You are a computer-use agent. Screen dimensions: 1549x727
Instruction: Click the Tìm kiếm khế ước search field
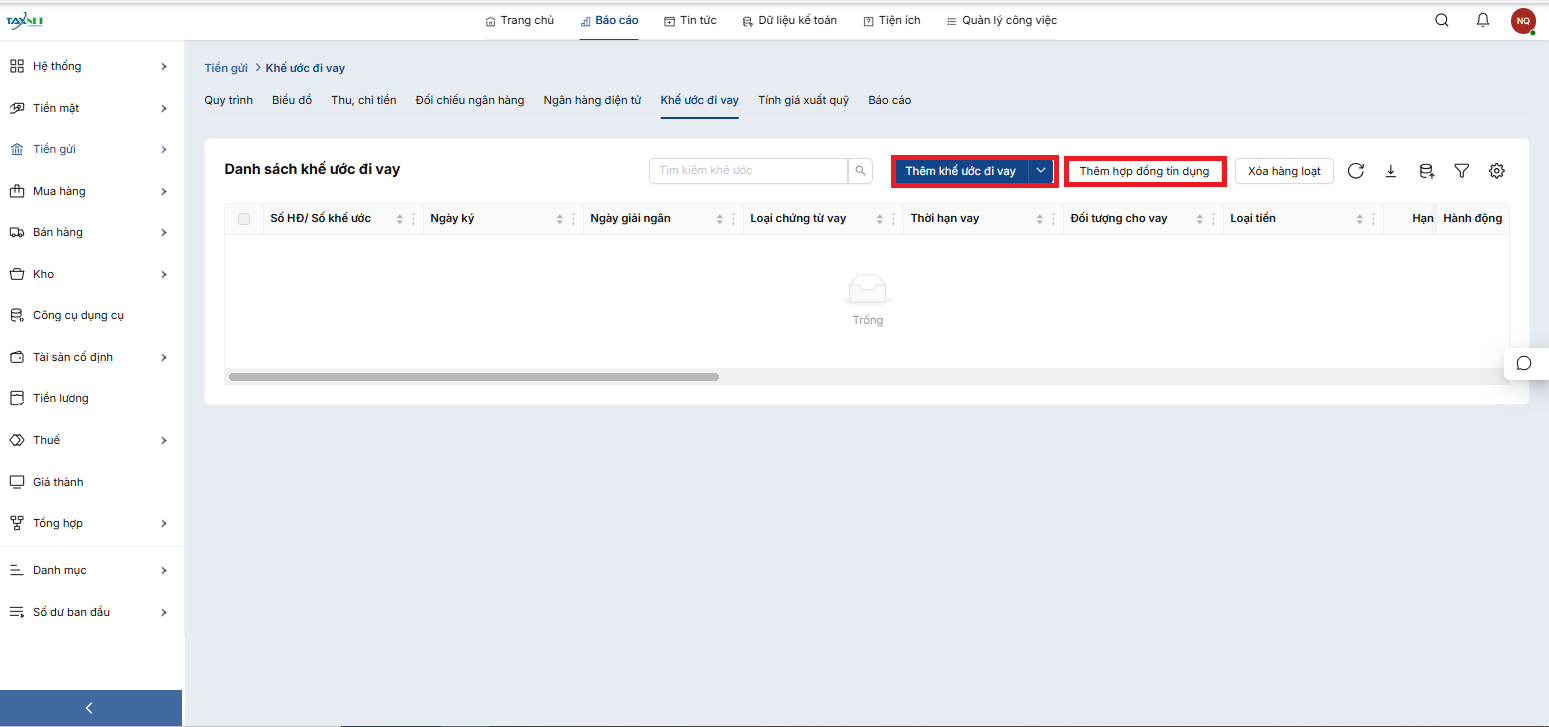tap(748, 171)
